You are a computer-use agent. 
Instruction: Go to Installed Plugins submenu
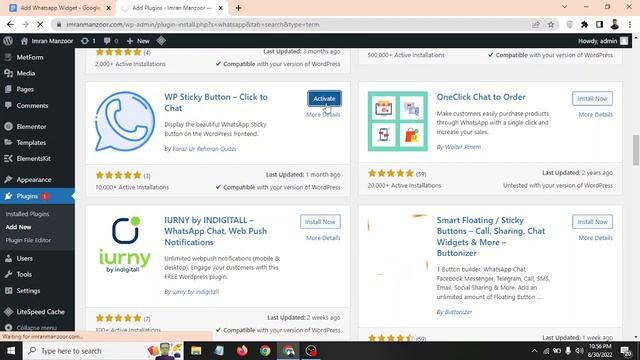pyautogui.click(x=27, y=214)
